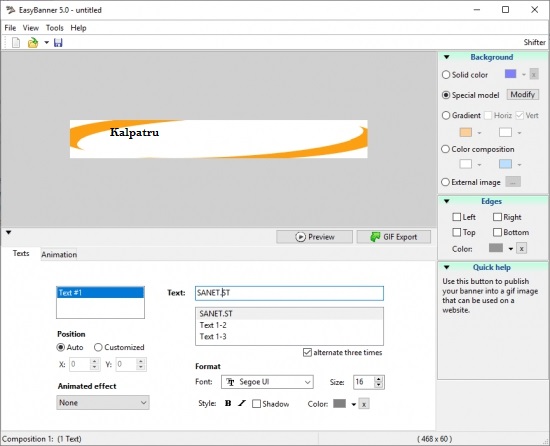Open the Tools menu

[55, 28]
